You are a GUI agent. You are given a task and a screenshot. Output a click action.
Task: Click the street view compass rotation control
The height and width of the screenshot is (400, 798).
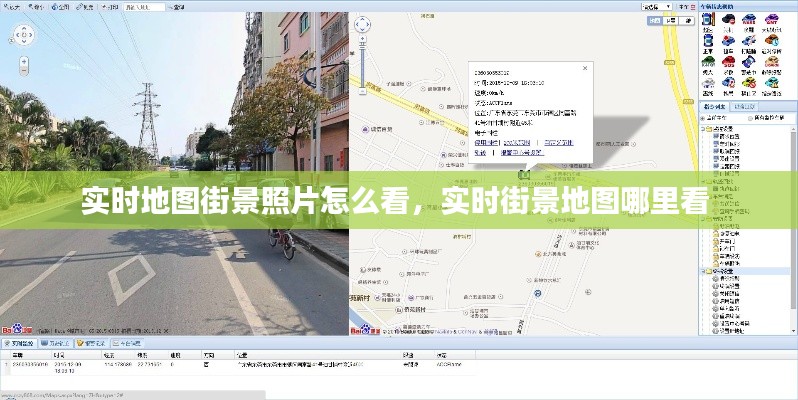(x=25, y=37)
